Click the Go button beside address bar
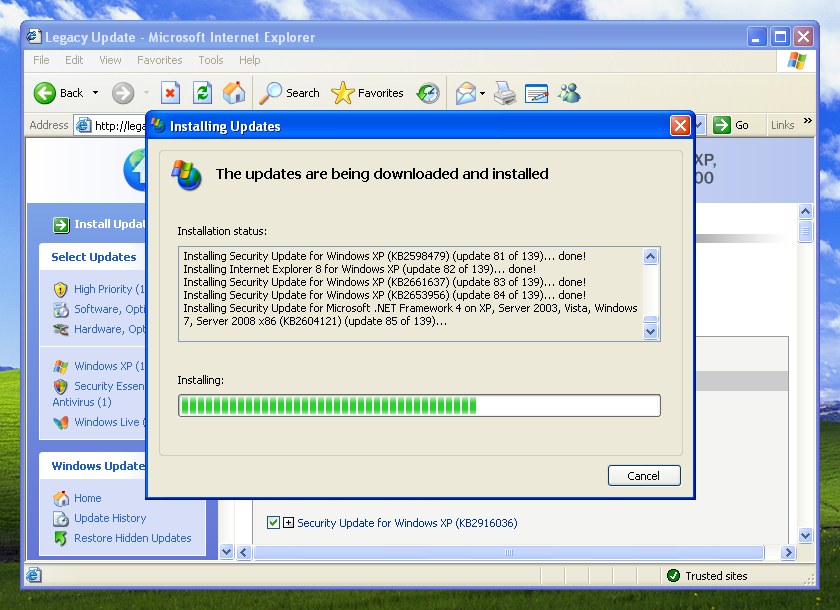This screenshot has height=610, width=840. [731, 125]
